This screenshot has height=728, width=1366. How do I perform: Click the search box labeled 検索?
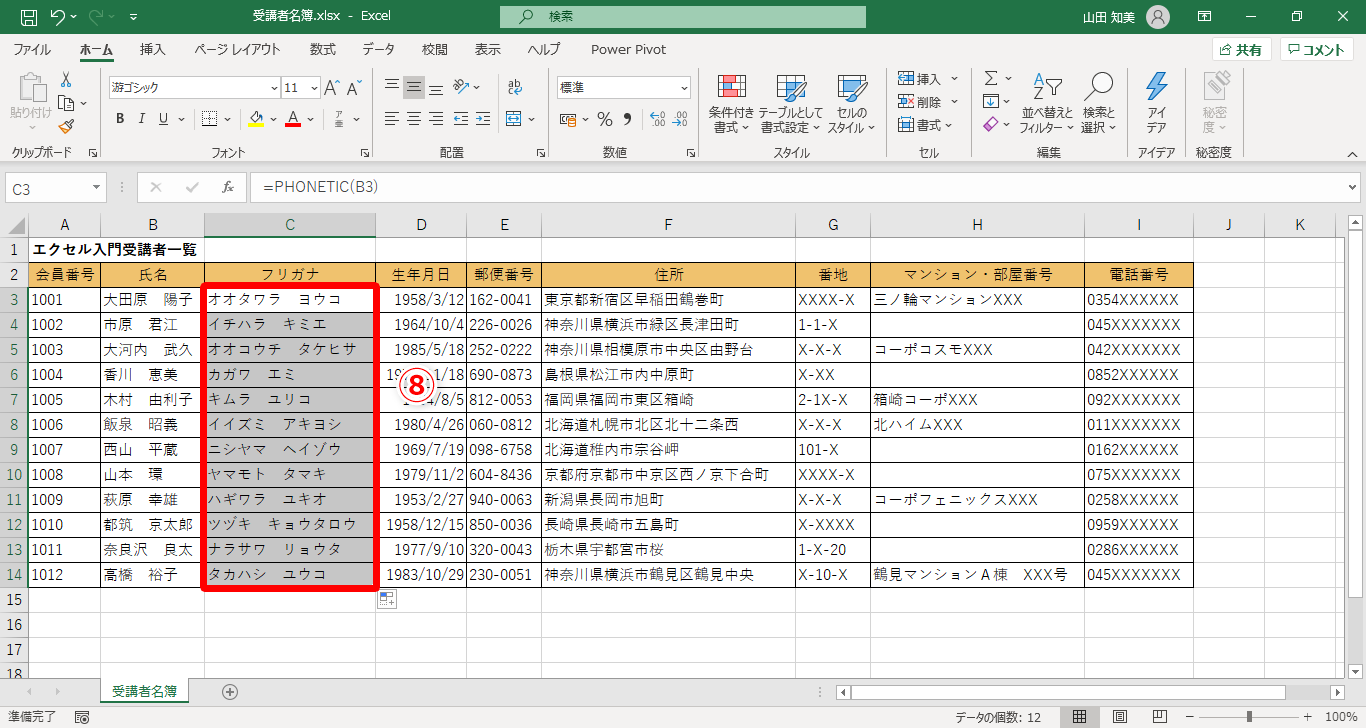[x=683, y=17]
